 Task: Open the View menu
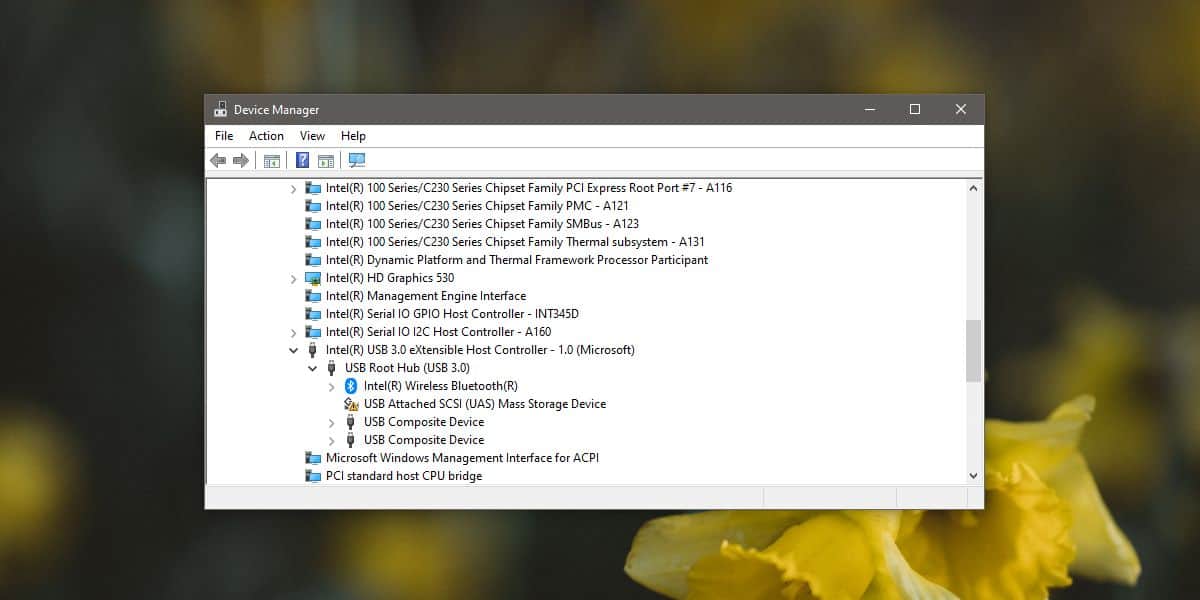[312, 136]
